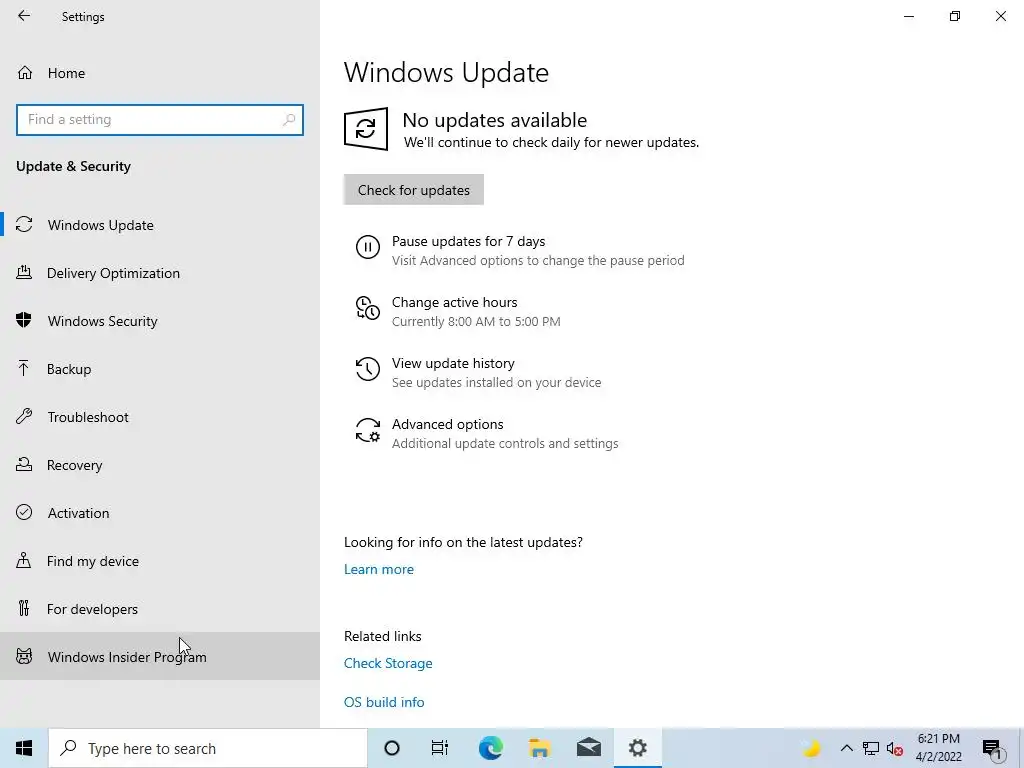The width and height of the screenshot is (1024, 768).
Task: Click the Windows Update sync icon in sidebar
Action: [x=24, y=225]
